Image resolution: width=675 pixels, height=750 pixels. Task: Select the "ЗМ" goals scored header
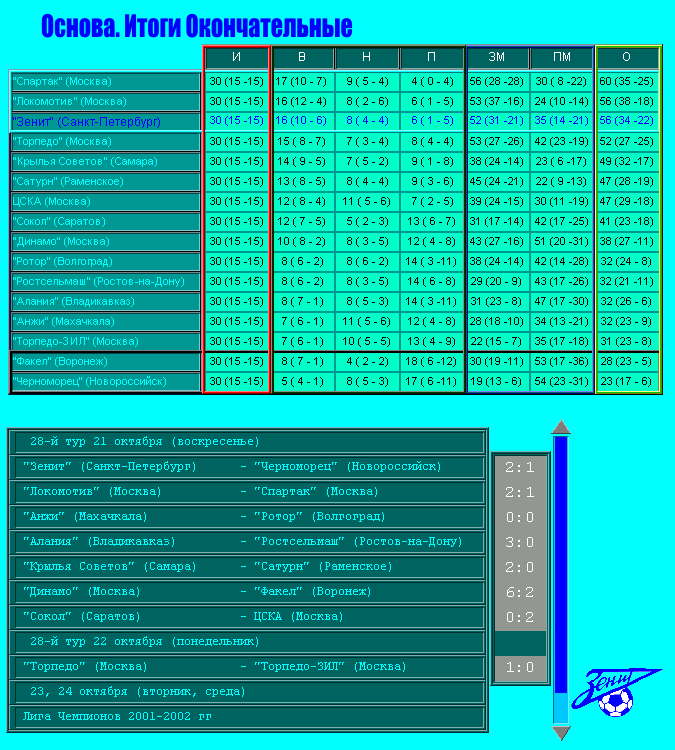497,57
